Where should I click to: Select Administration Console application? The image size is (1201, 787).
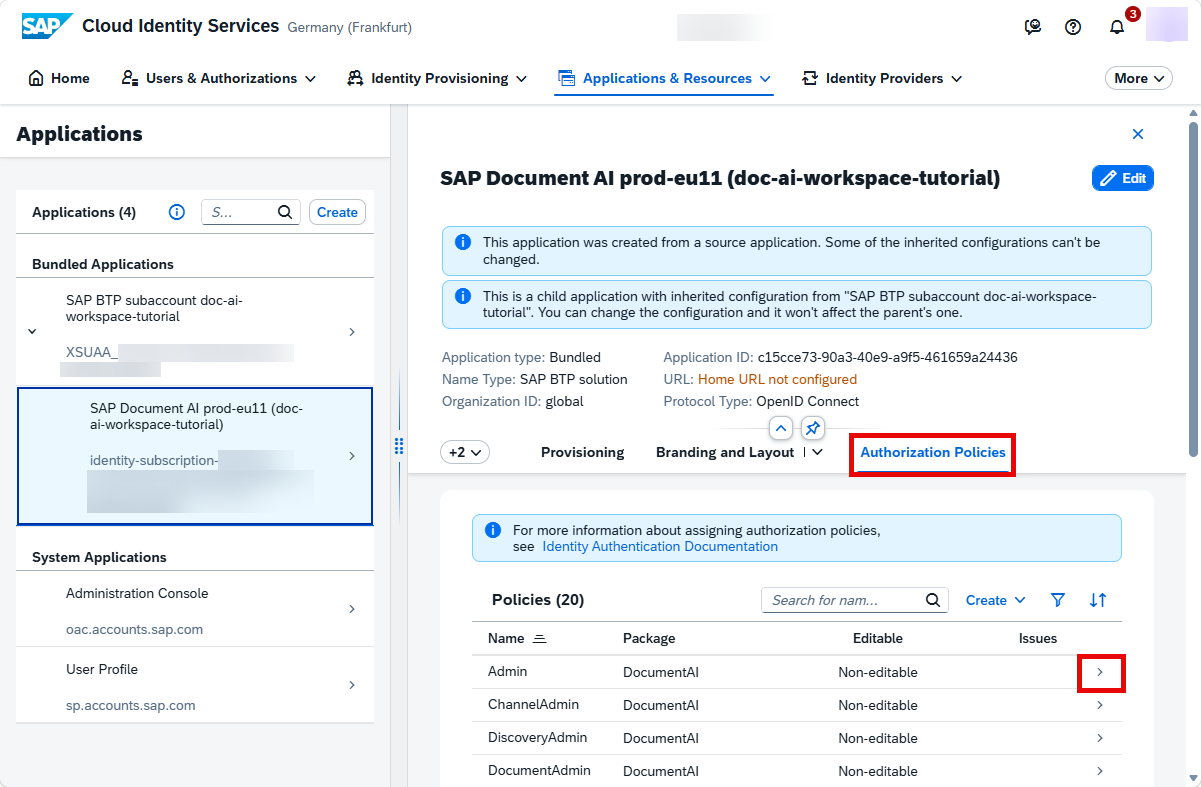click(195, 609)
